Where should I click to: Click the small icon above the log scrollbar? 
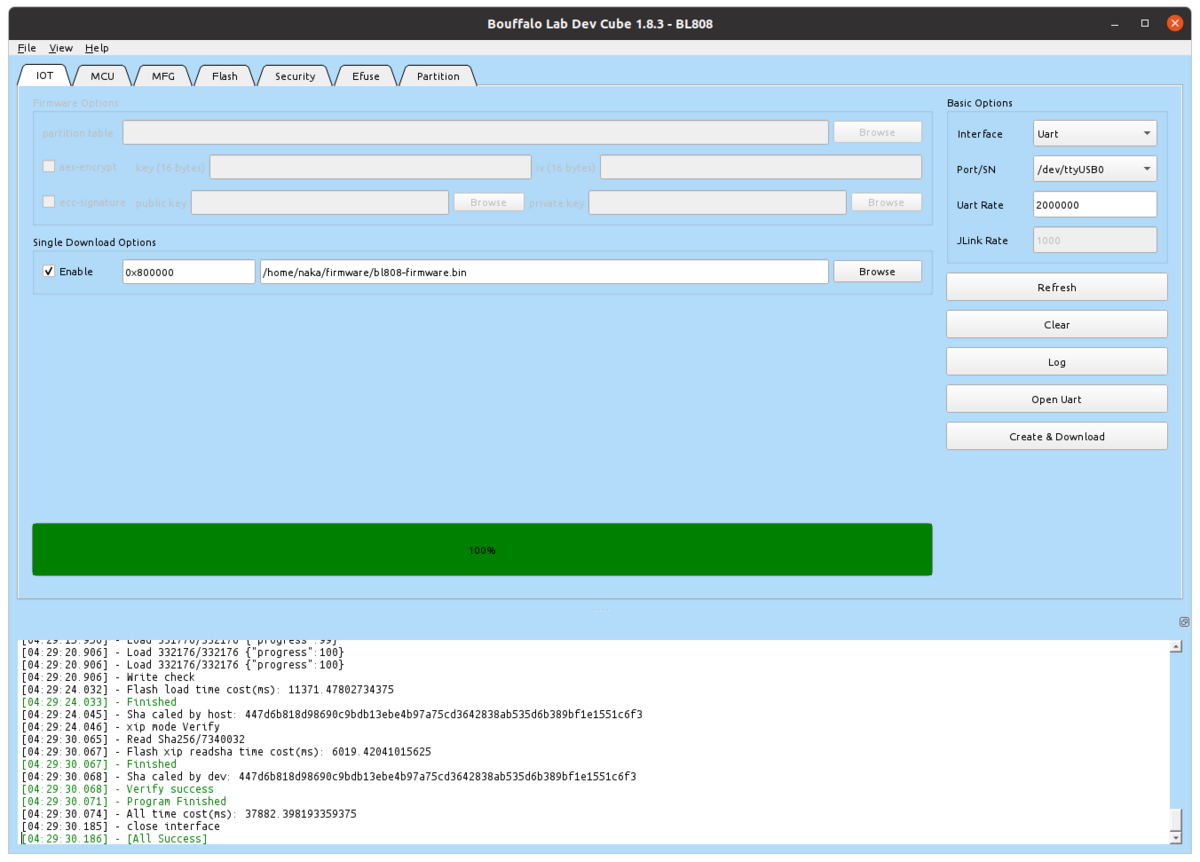(1184, 622)
